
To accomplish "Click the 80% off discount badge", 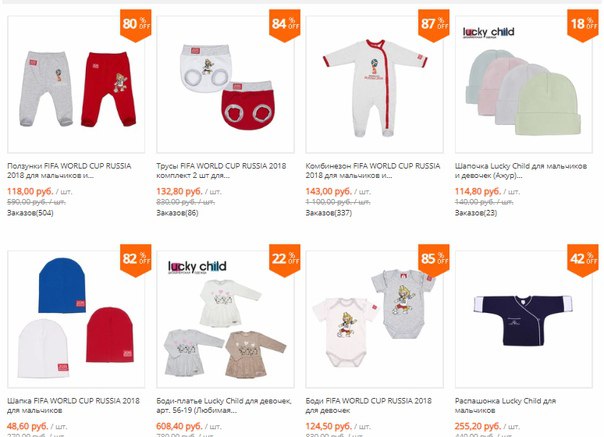I will 136,25.
